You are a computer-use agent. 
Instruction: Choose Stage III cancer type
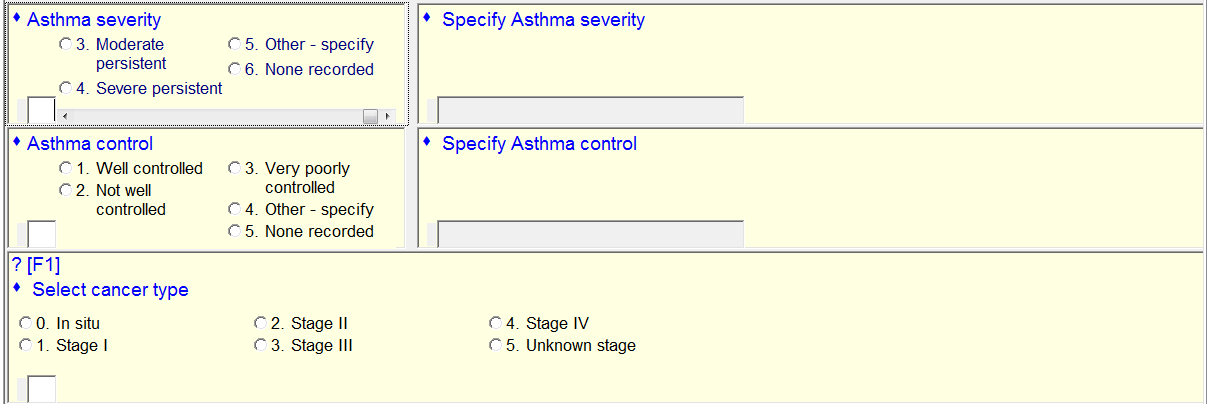click(261, 346)
